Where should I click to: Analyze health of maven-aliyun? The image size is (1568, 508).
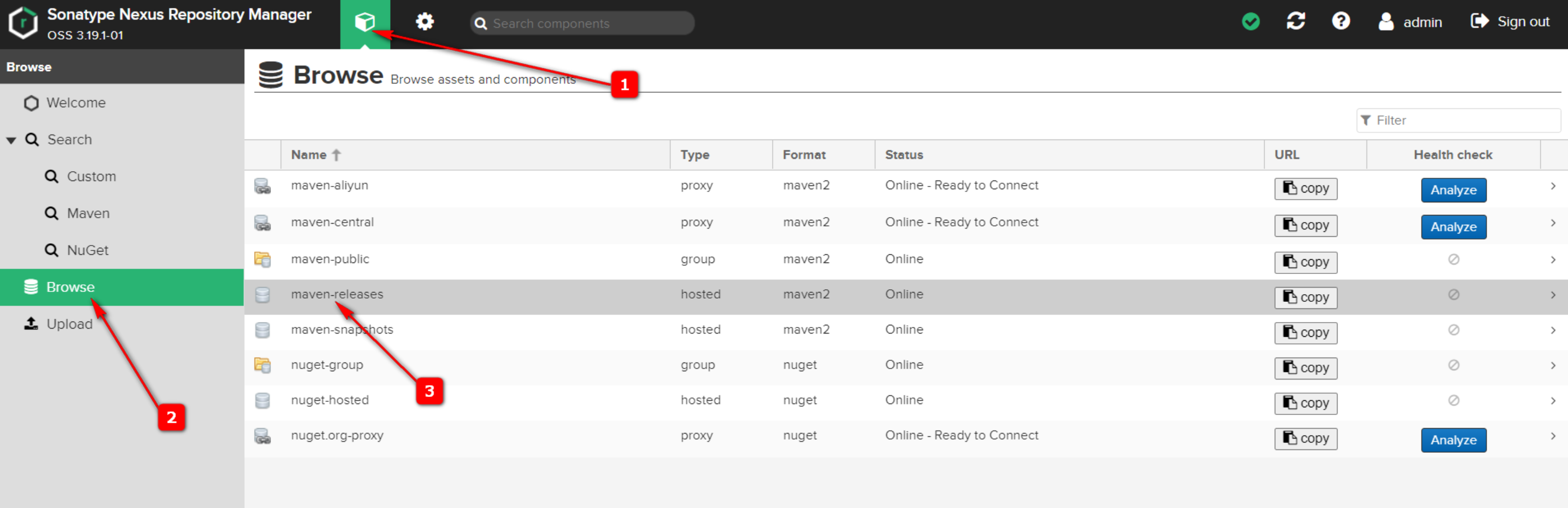1454,190
